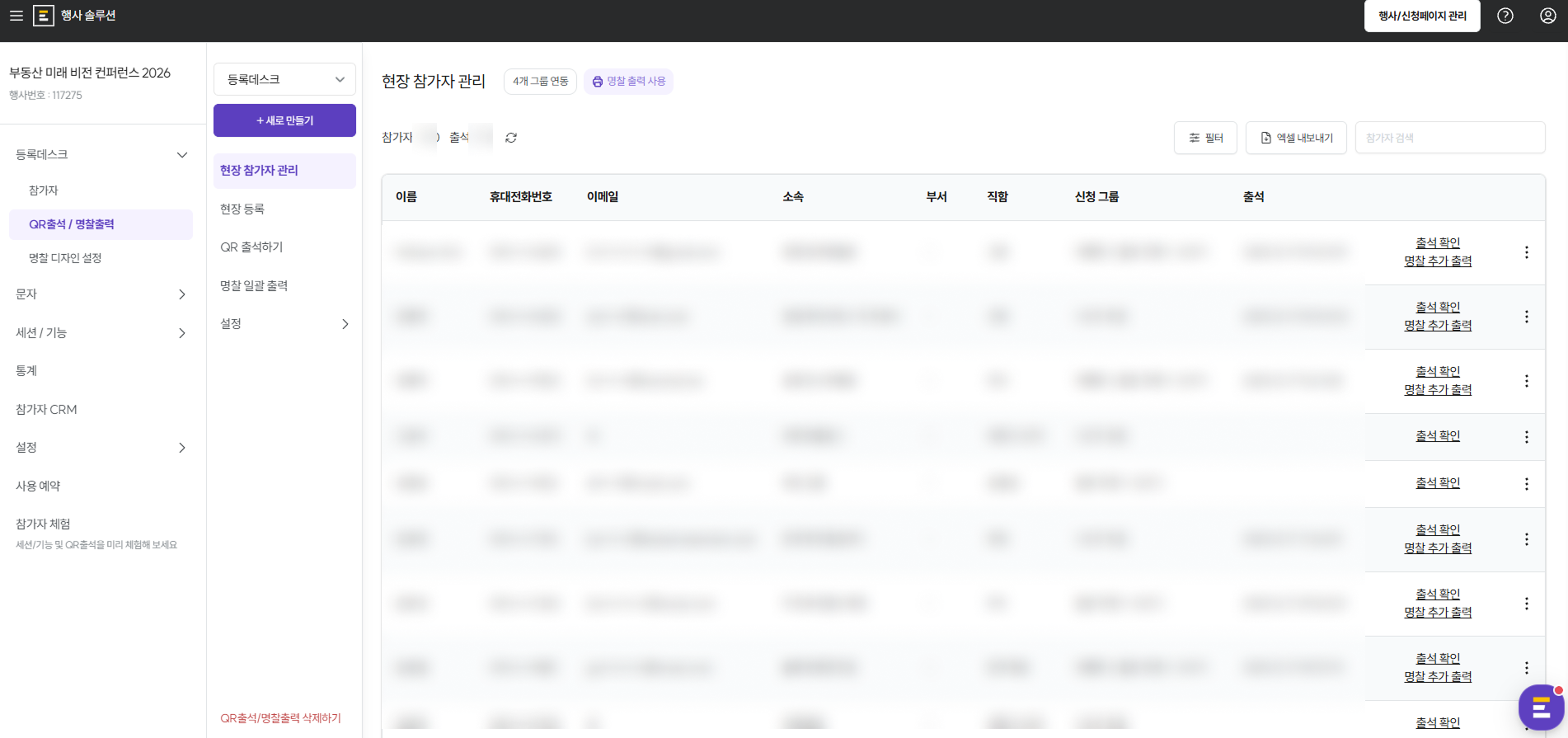Open the more options menu for fourth row

[x=1527, y=437]
